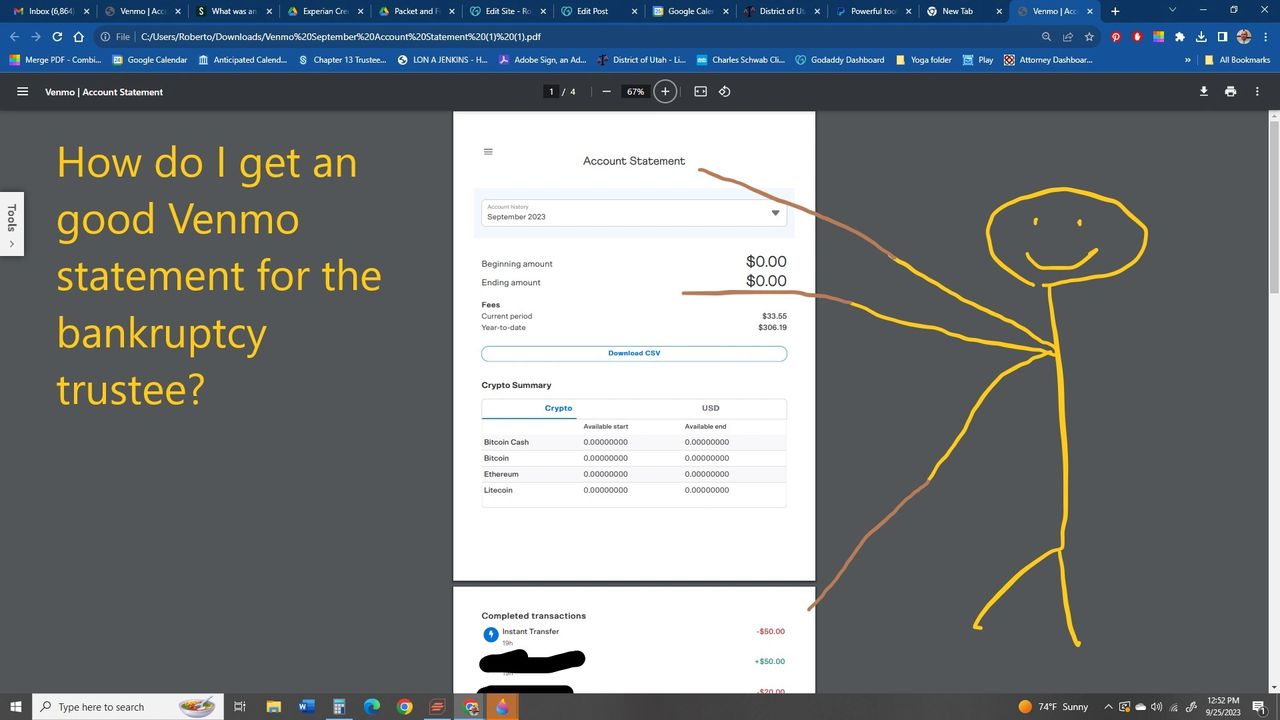Click the PDF page number field
Image resolution: width=1280 pixels, height=720 pixels.
[551, 92]
